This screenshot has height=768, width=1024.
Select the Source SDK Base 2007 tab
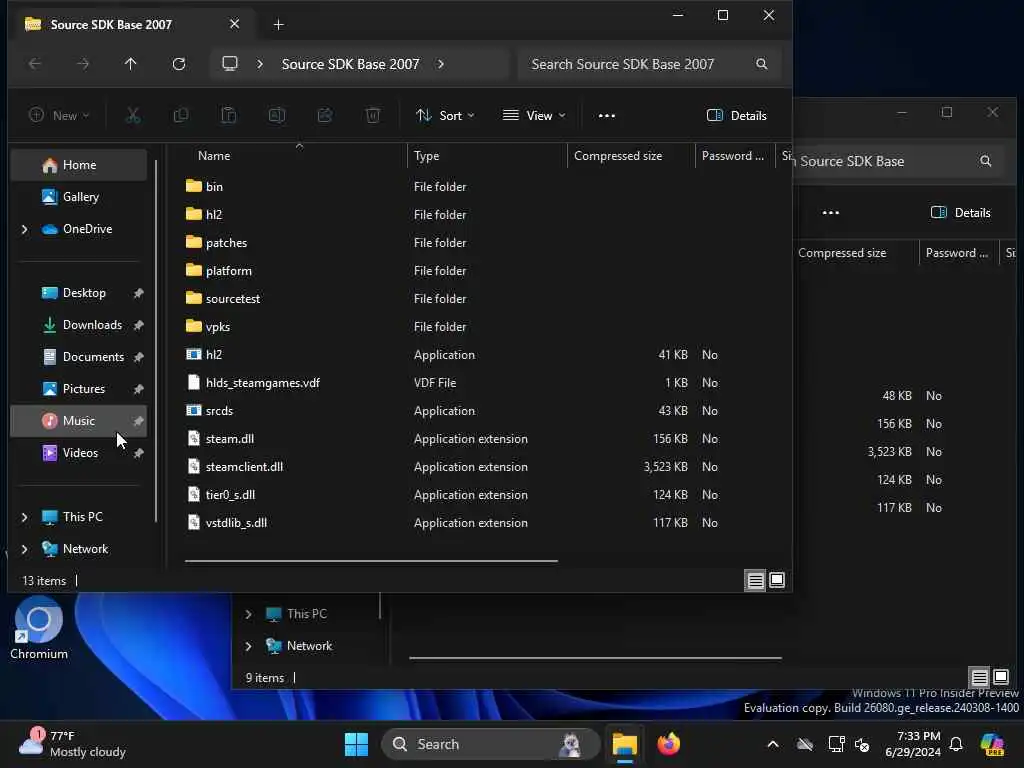pos(131,24)
